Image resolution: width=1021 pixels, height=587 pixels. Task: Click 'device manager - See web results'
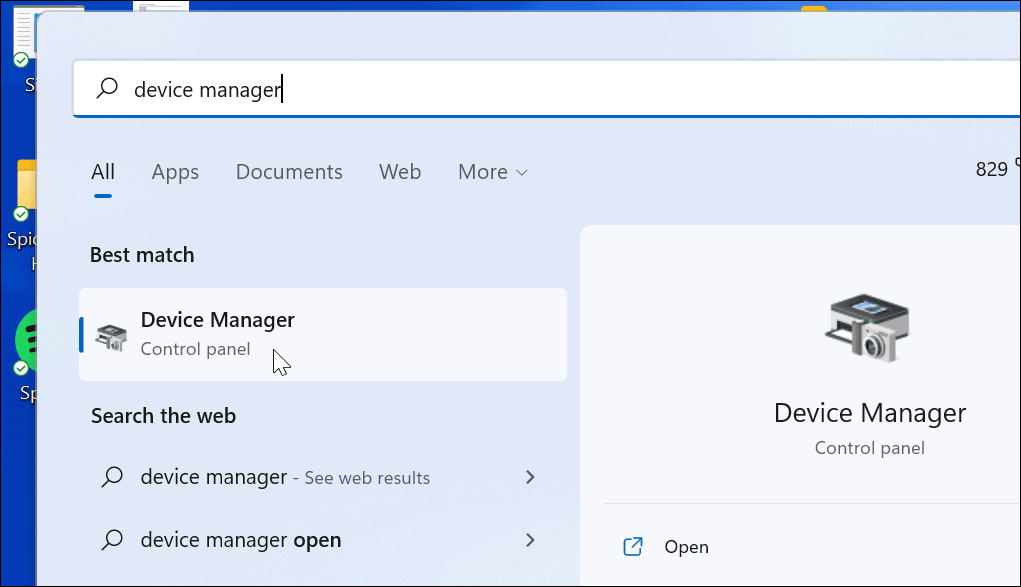270,477
